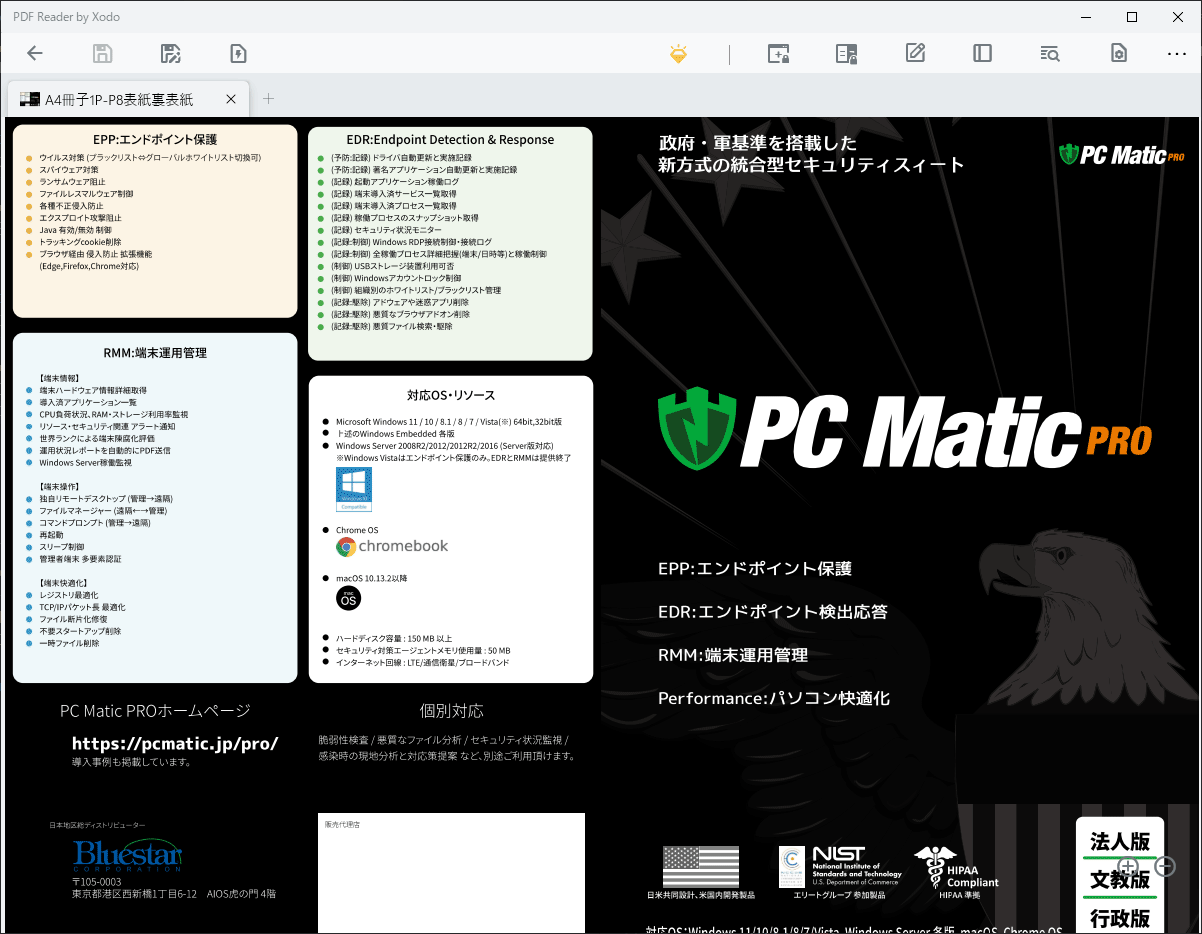The width and height of the screenshot is (1202, 934).
Task: Click the yellow premium diamond icon
Action: [x=679, y=54]
